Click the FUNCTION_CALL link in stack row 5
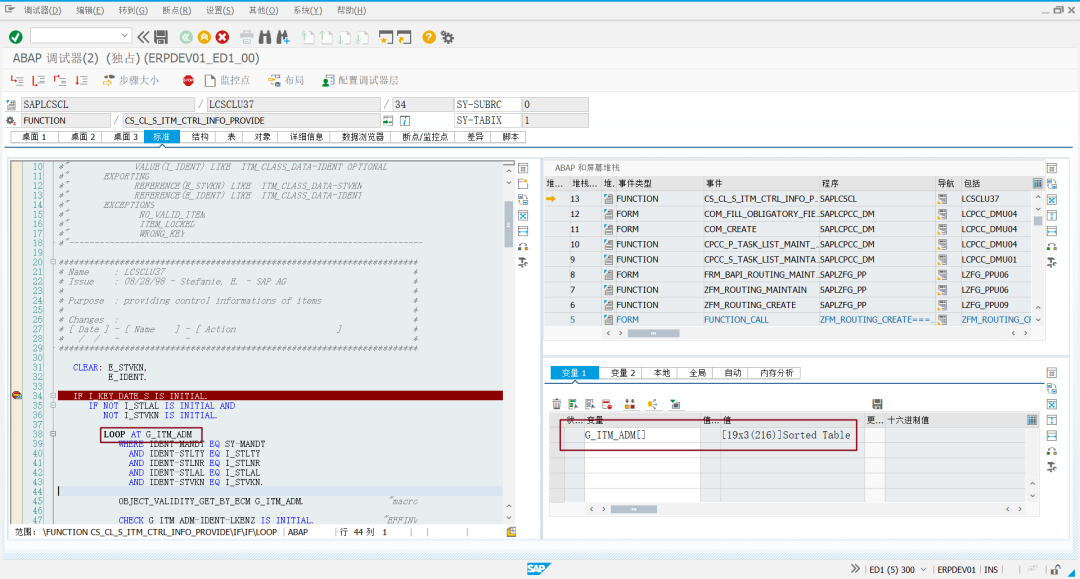The width and height of the screenshot is (1080, 579). point(736,319)
